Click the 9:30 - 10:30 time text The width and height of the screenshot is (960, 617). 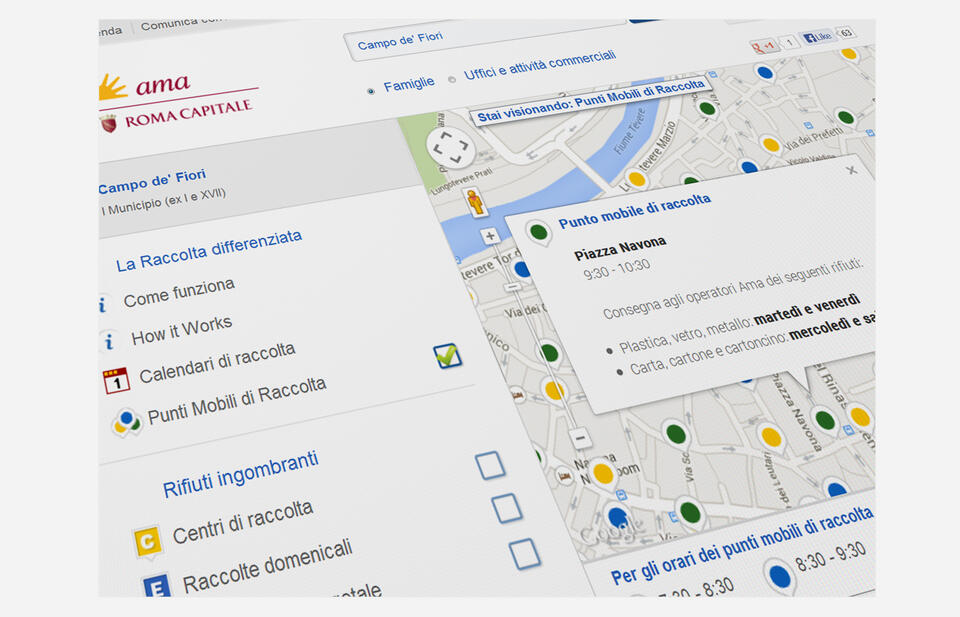pyautogui.click(x=617, y=269)
